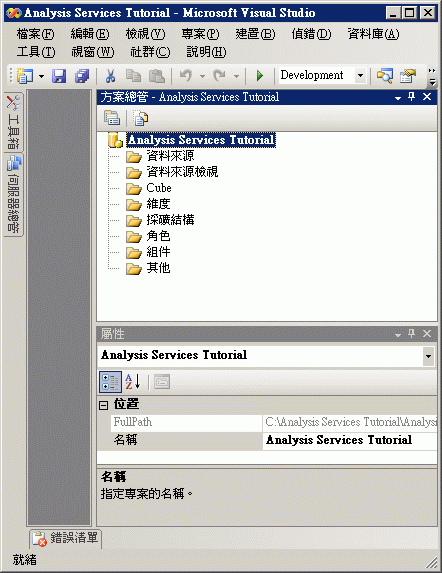442x573 pixels.
Task: Open the 建置(B) menu
Action: pos(255,34)
